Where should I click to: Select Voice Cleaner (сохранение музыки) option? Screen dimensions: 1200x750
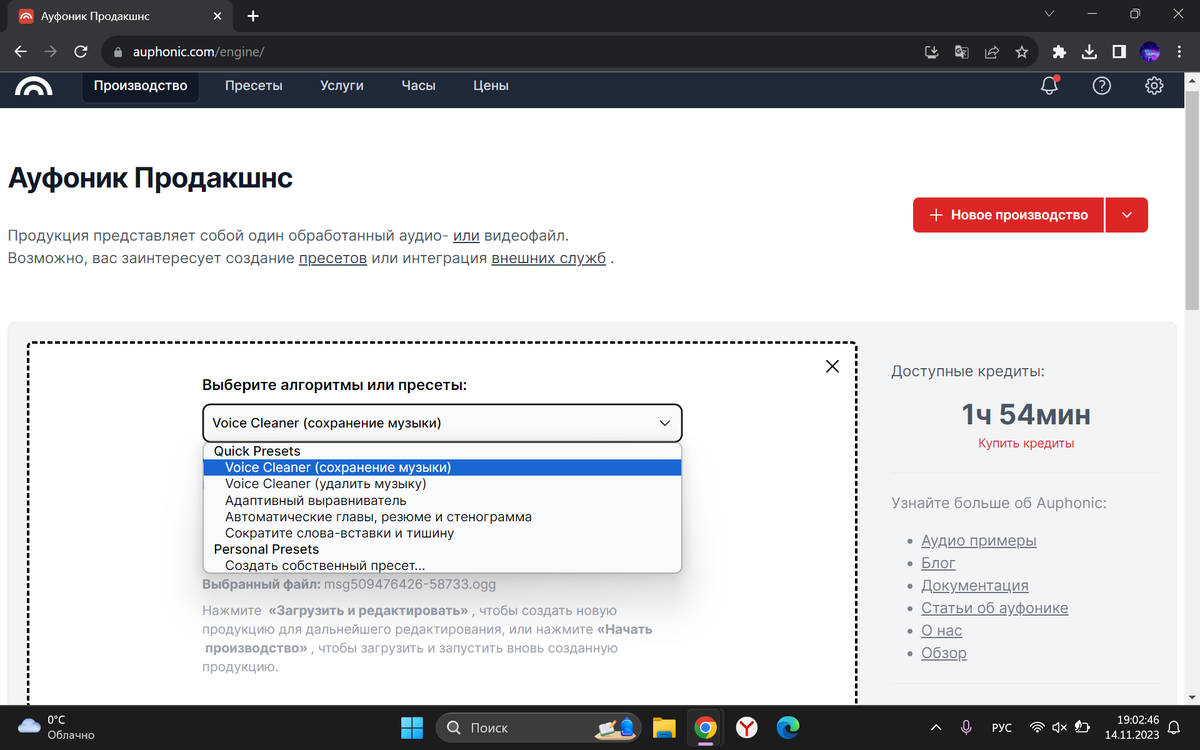(442, 467)
